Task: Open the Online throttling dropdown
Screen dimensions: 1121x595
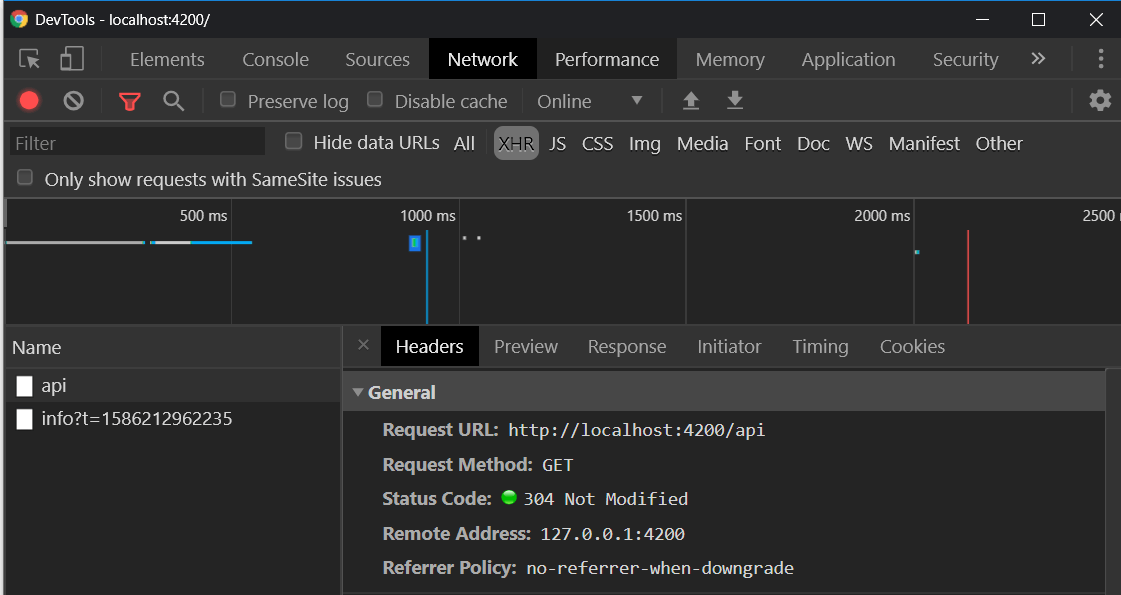Action: [590, 101]
